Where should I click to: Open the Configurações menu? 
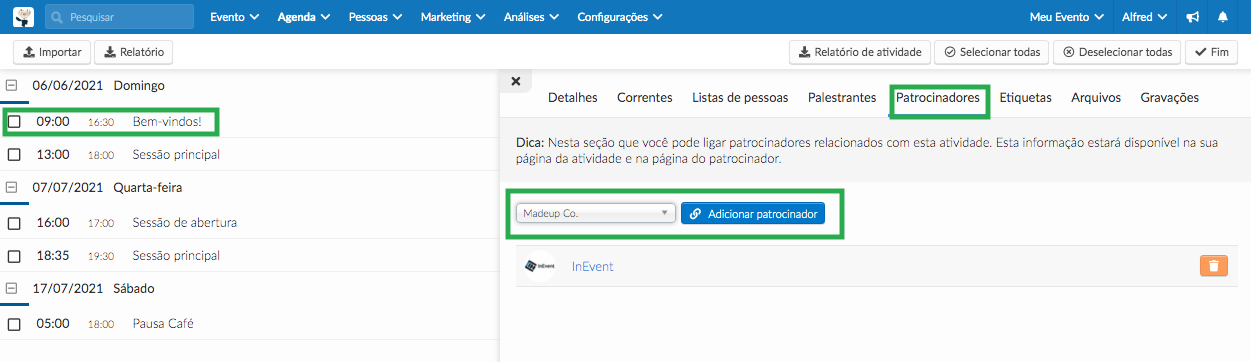[x=620, y=17]
